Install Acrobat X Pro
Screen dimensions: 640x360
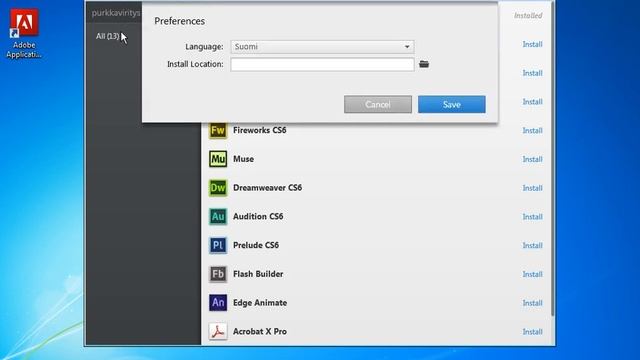pyautogui.click(x=533, y=332)
